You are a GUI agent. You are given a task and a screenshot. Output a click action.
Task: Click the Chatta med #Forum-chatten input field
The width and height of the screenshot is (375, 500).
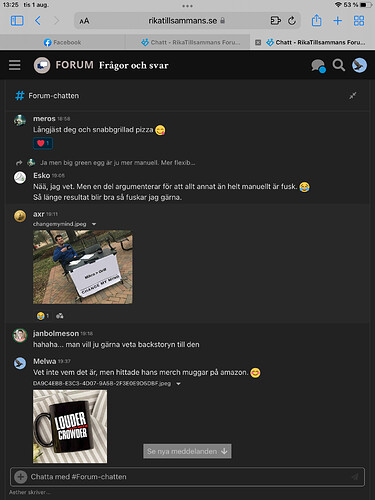[187, 477]
